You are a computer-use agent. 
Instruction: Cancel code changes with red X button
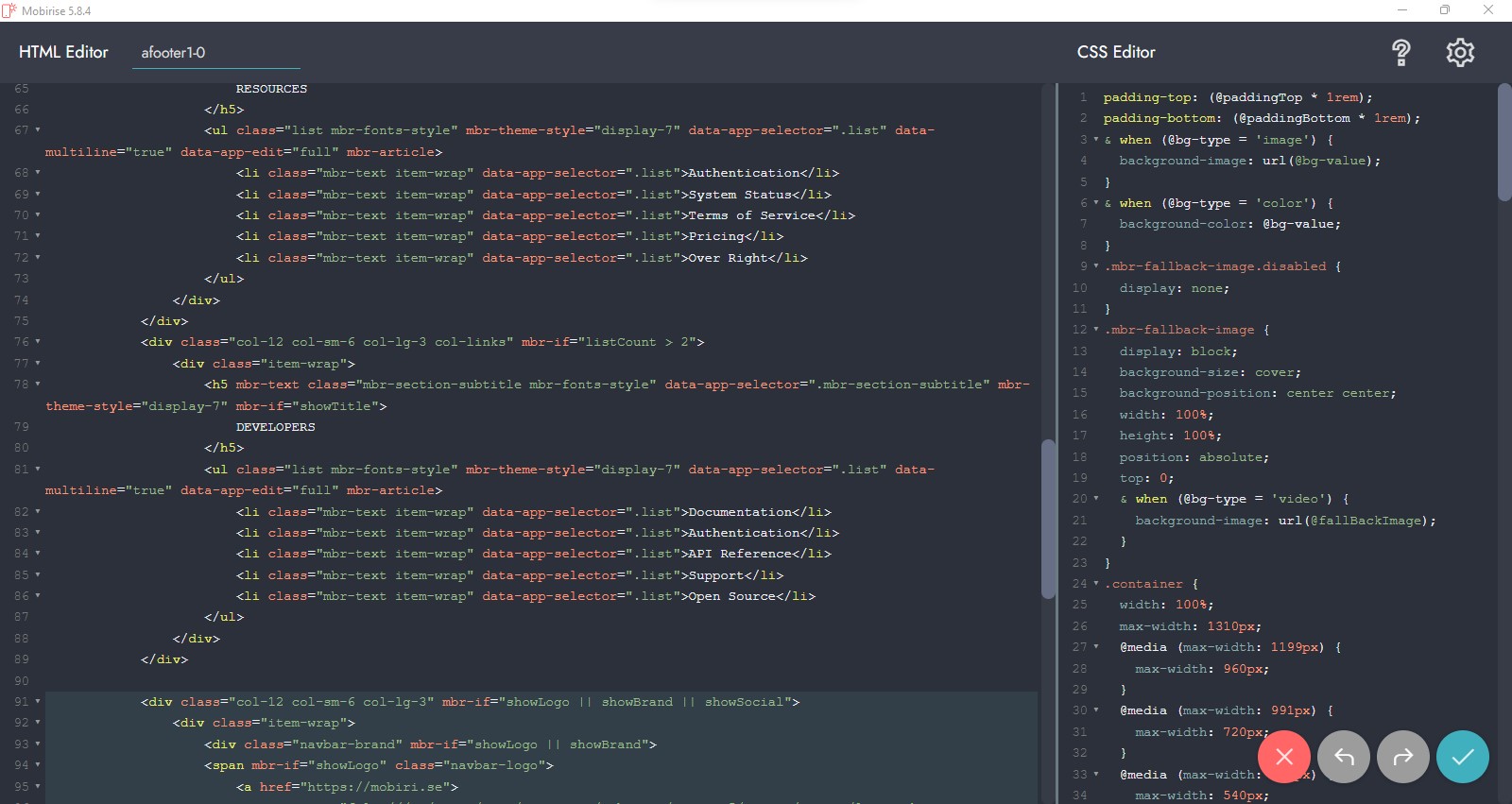1284,757
